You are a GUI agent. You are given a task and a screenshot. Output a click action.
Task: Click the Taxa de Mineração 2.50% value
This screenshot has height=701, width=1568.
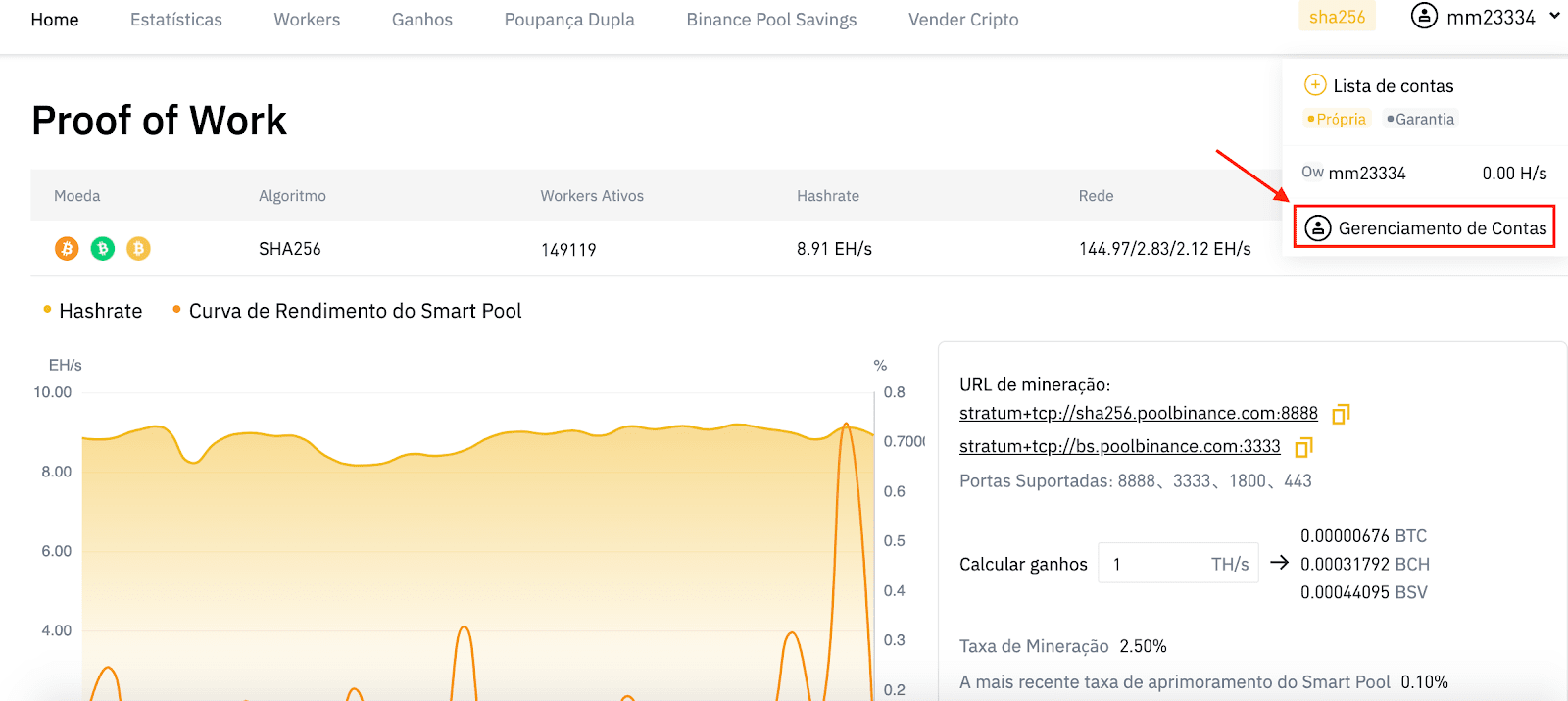pos(1143,647)
